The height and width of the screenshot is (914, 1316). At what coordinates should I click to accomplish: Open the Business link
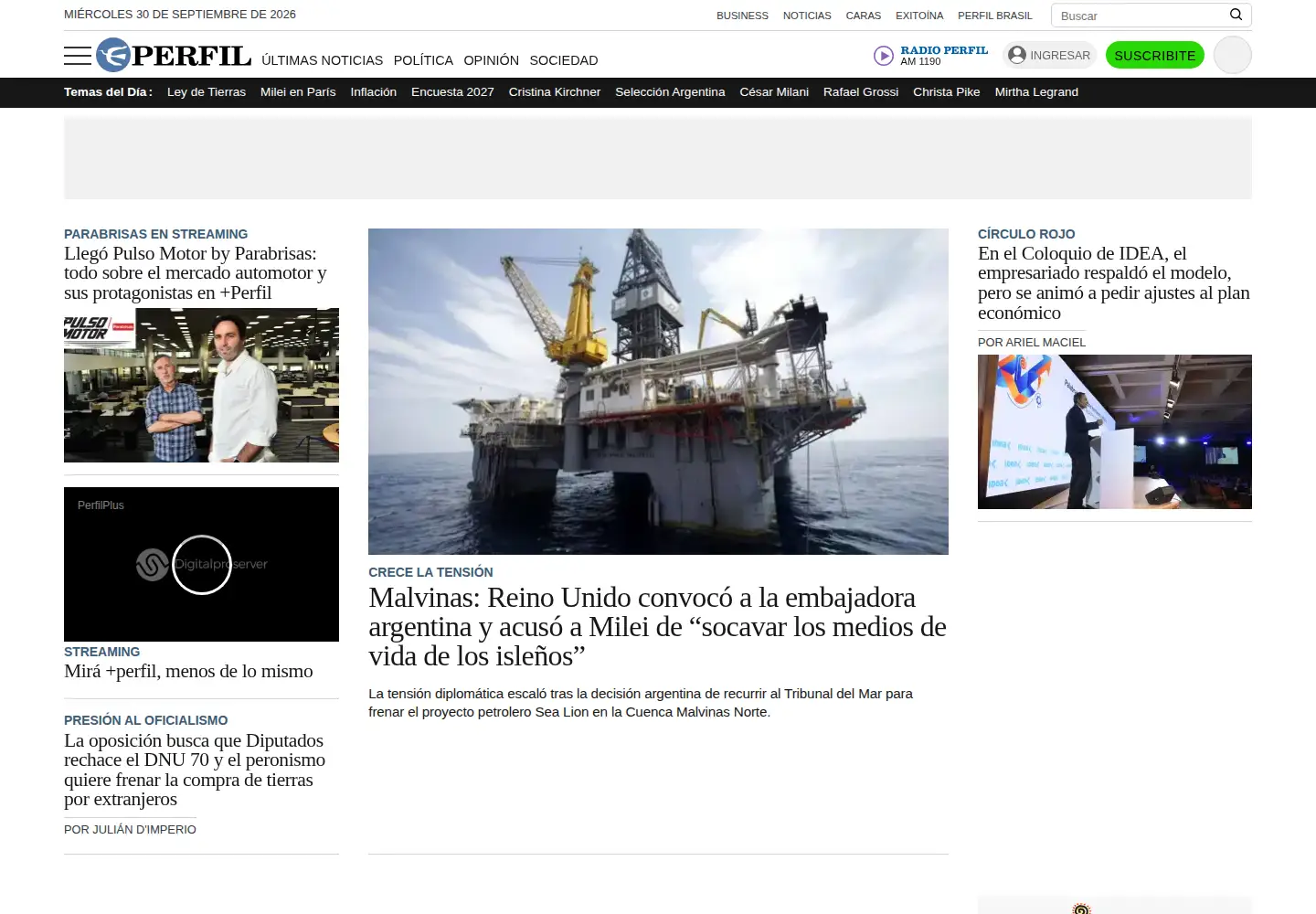tap(742, 16)
